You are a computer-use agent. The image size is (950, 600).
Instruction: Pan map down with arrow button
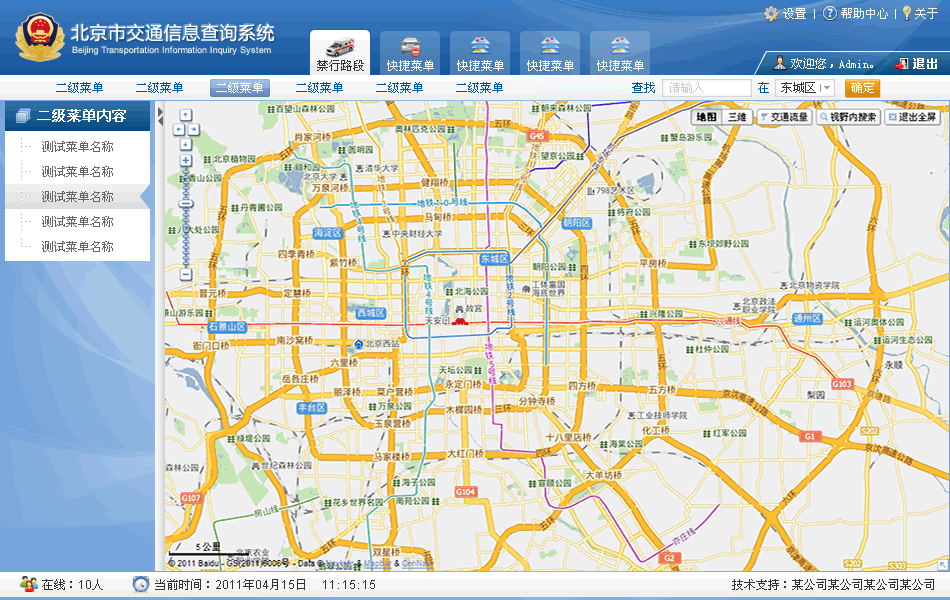(x=186, y=144)
